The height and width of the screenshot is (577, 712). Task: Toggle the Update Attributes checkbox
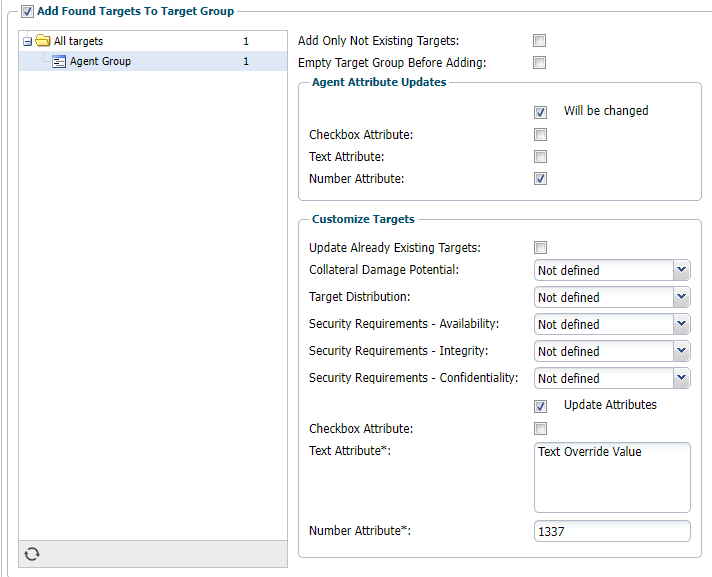click(540, 406)
